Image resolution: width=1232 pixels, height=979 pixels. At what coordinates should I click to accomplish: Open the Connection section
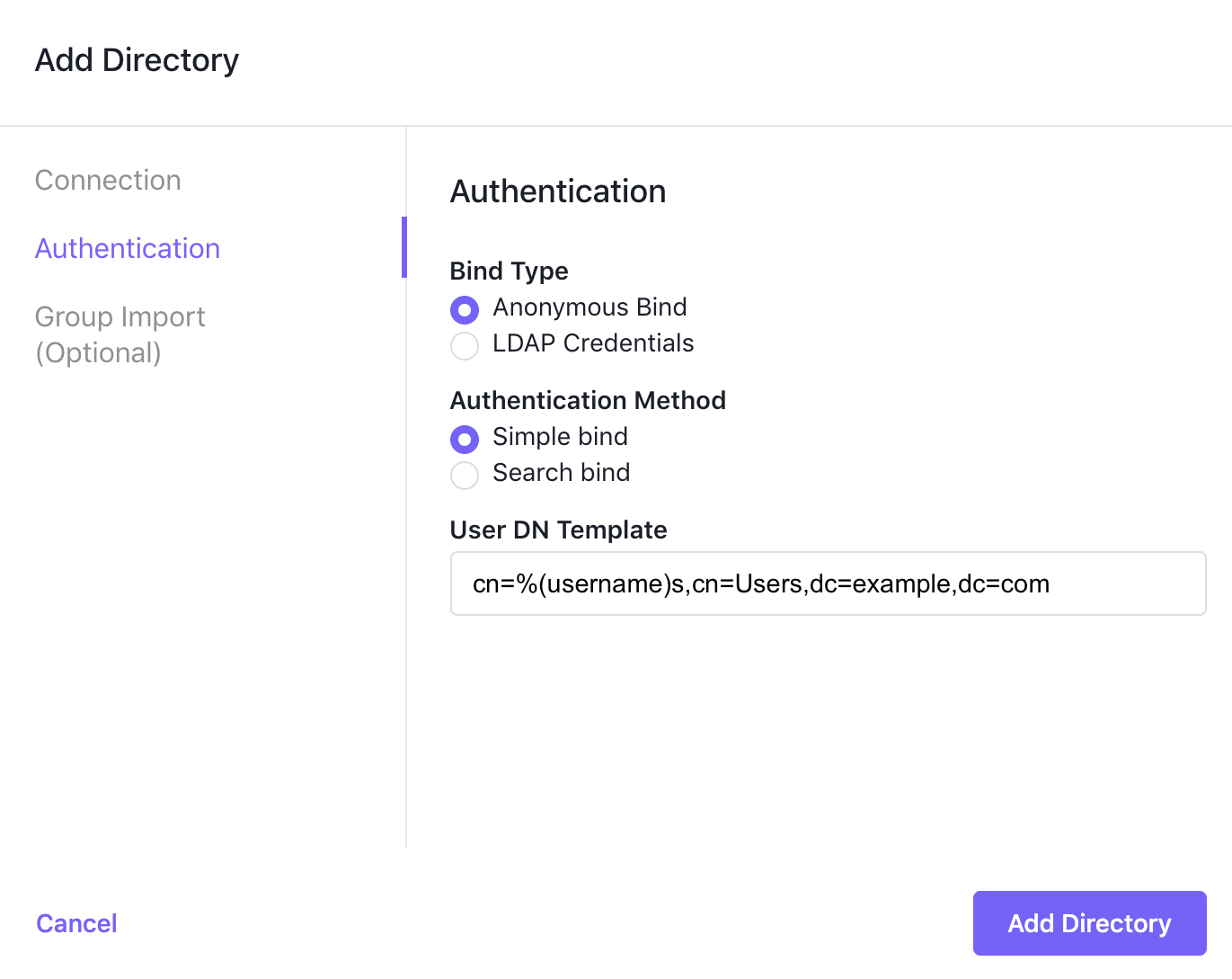pyautogui.click(x=108, y=180)
